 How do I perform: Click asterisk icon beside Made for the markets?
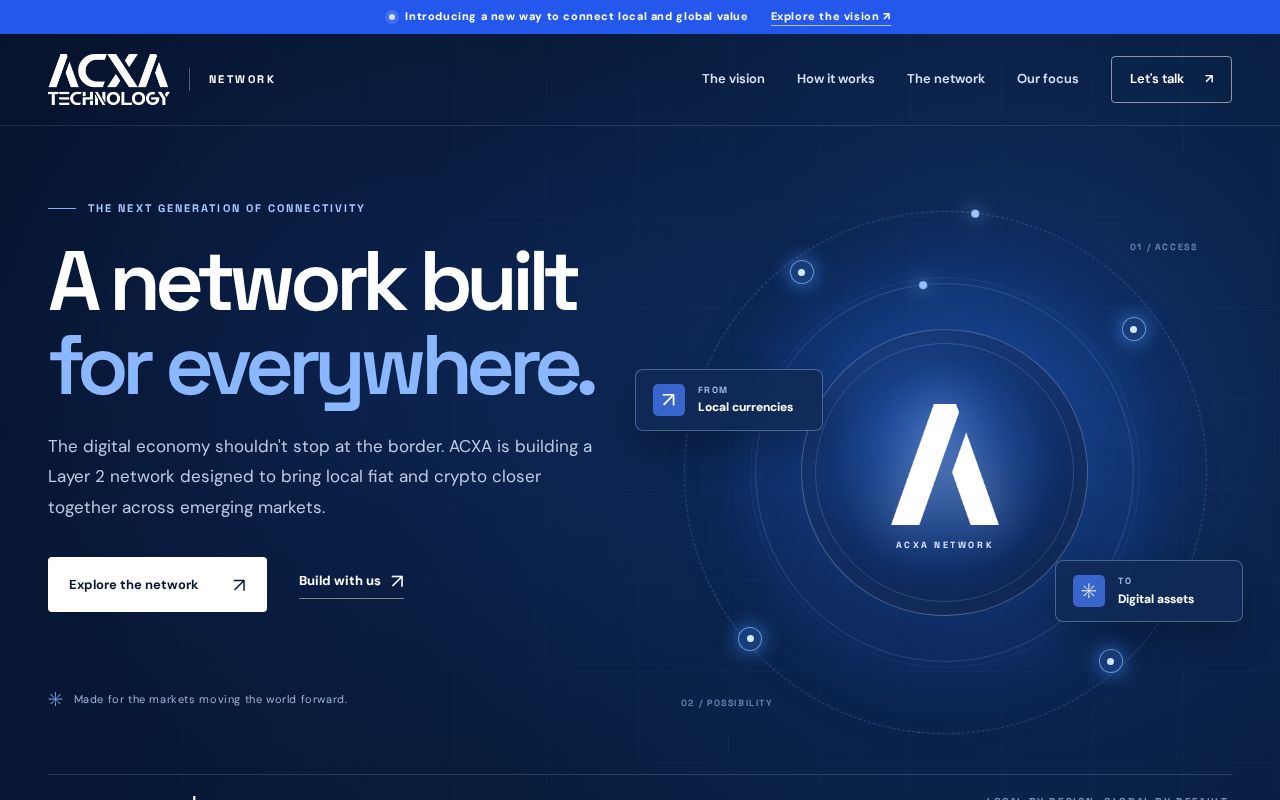56,699
